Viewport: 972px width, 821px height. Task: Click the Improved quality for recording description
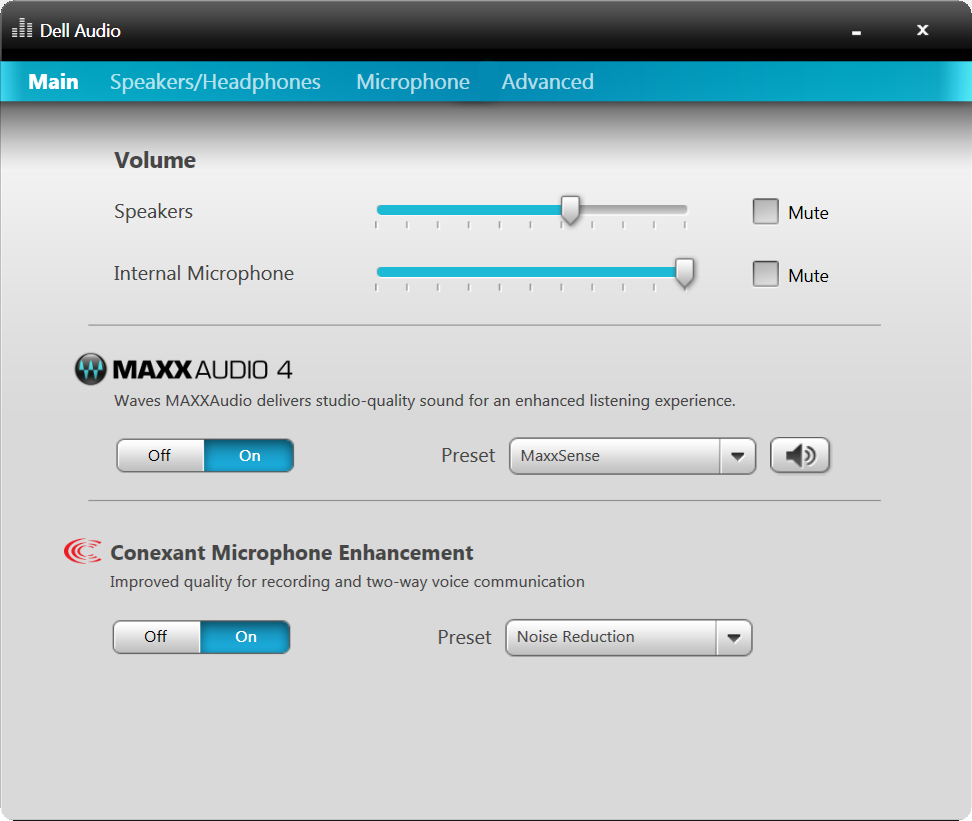(x=347, y=582)
